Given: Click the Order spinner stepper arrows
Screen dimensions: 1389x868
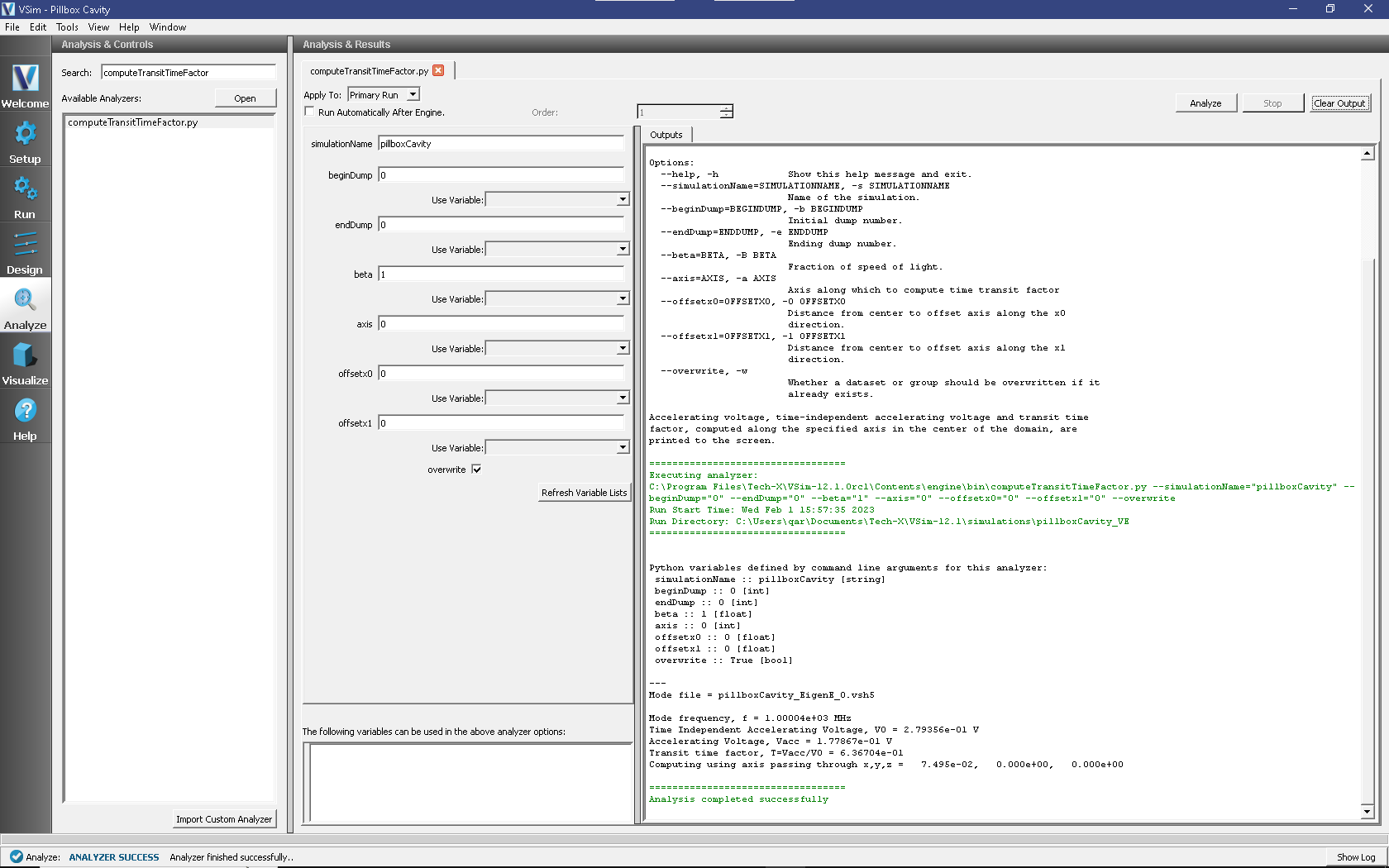Looking at the screenshot, I should click(x=726, y=112).
